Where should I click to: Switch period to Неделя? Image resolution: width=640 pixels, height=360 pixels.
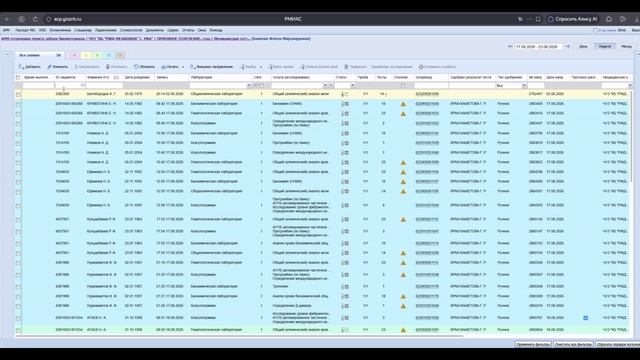(605, 47)
